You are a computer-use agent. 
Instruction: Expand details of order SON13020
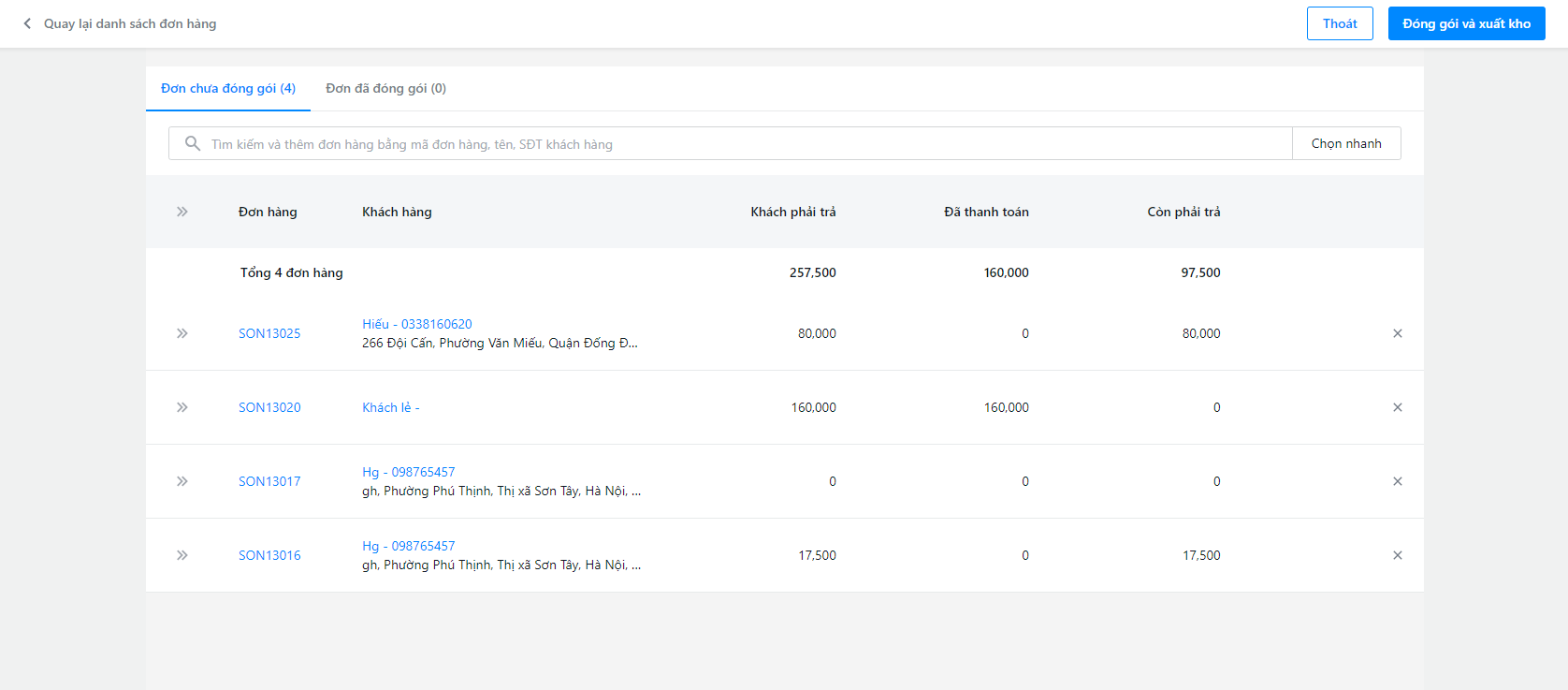tap(182, 407)
